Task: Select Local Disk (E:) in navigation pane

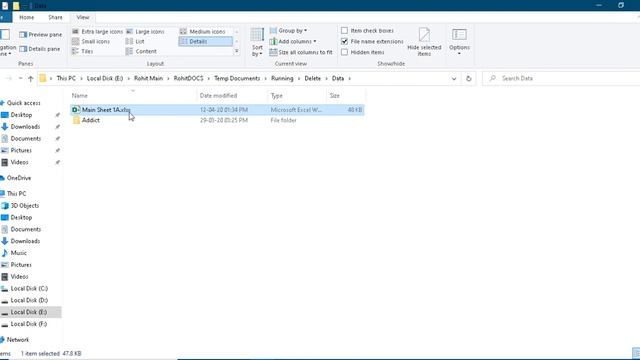Action: click(31, 312)
